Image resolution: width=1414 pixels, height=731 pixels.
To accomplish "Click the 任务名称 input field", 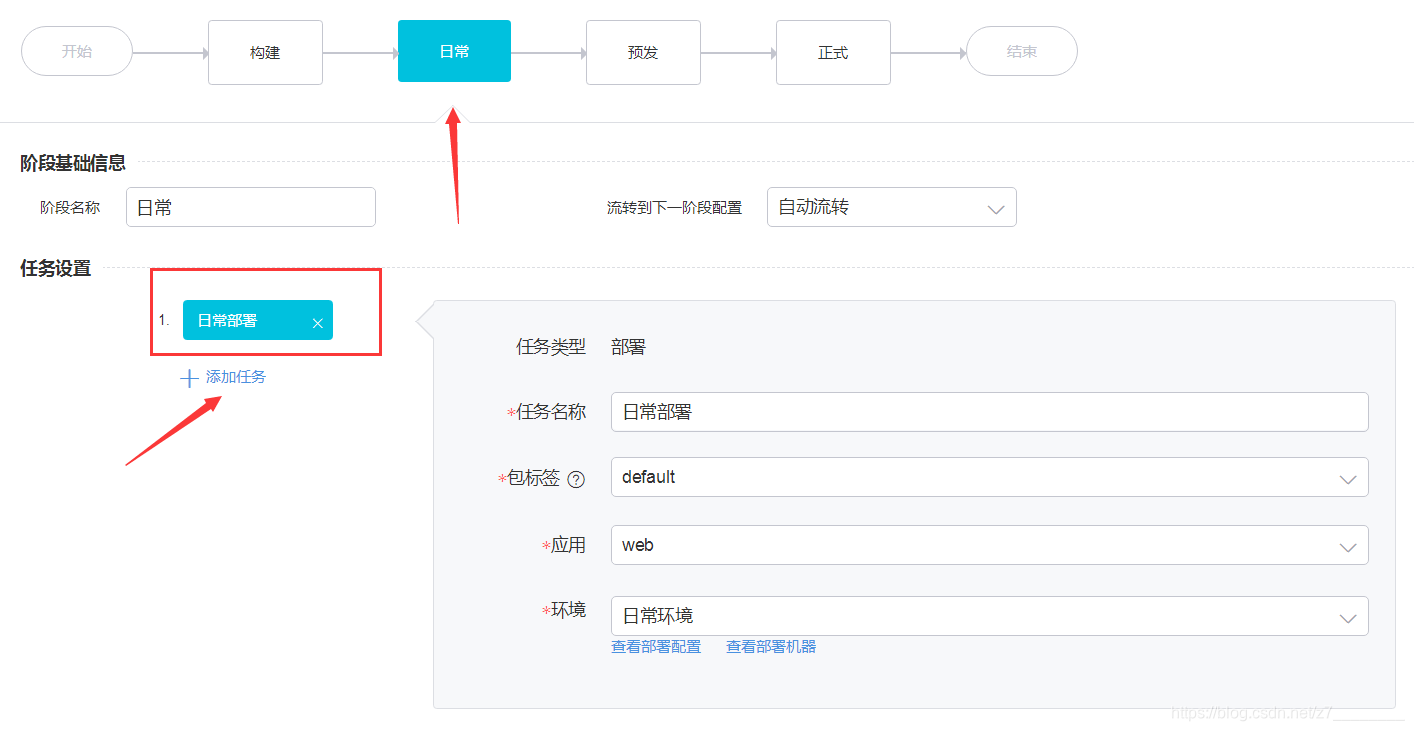I will (x=989, y=411).
